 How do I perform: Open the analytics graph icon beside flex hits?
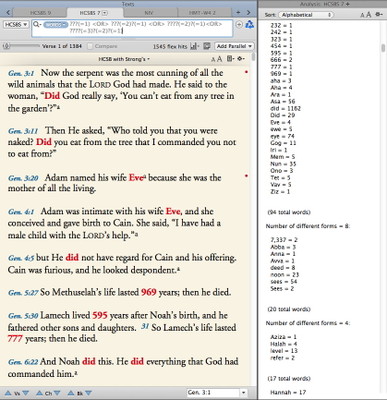(x=194, y=46)
